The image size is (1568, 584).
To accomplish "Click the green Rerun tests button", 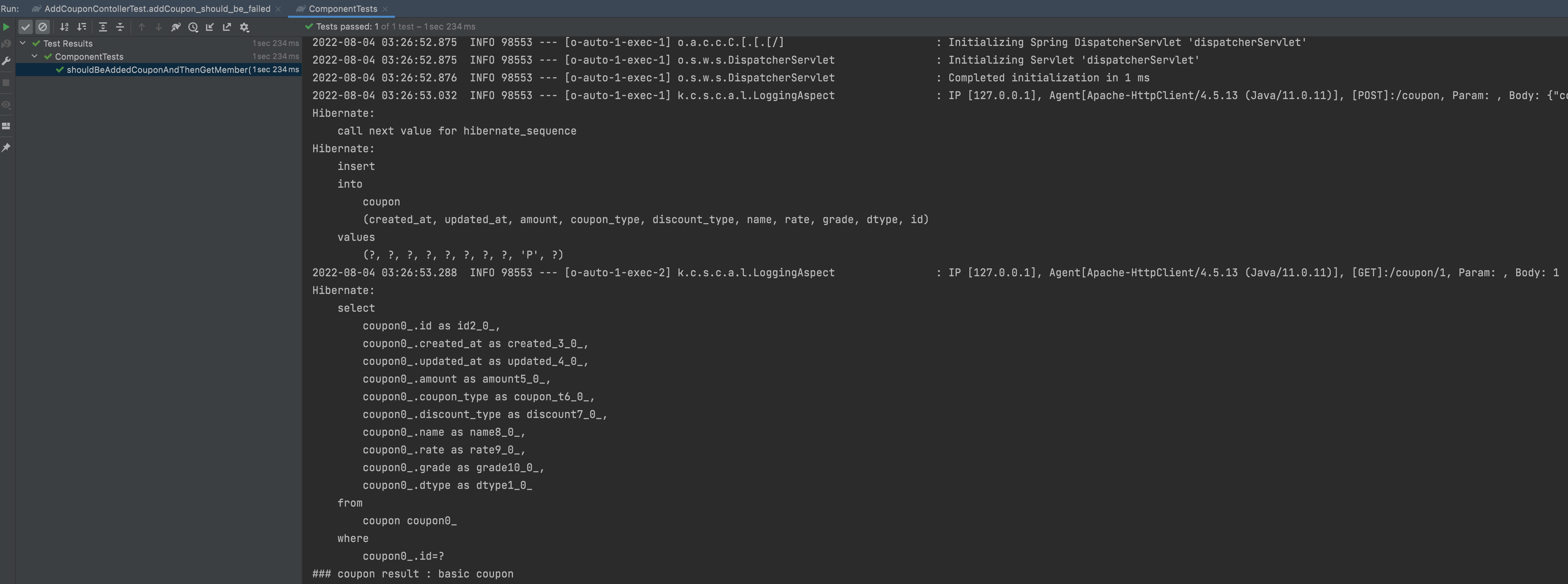I will point(6,27).
